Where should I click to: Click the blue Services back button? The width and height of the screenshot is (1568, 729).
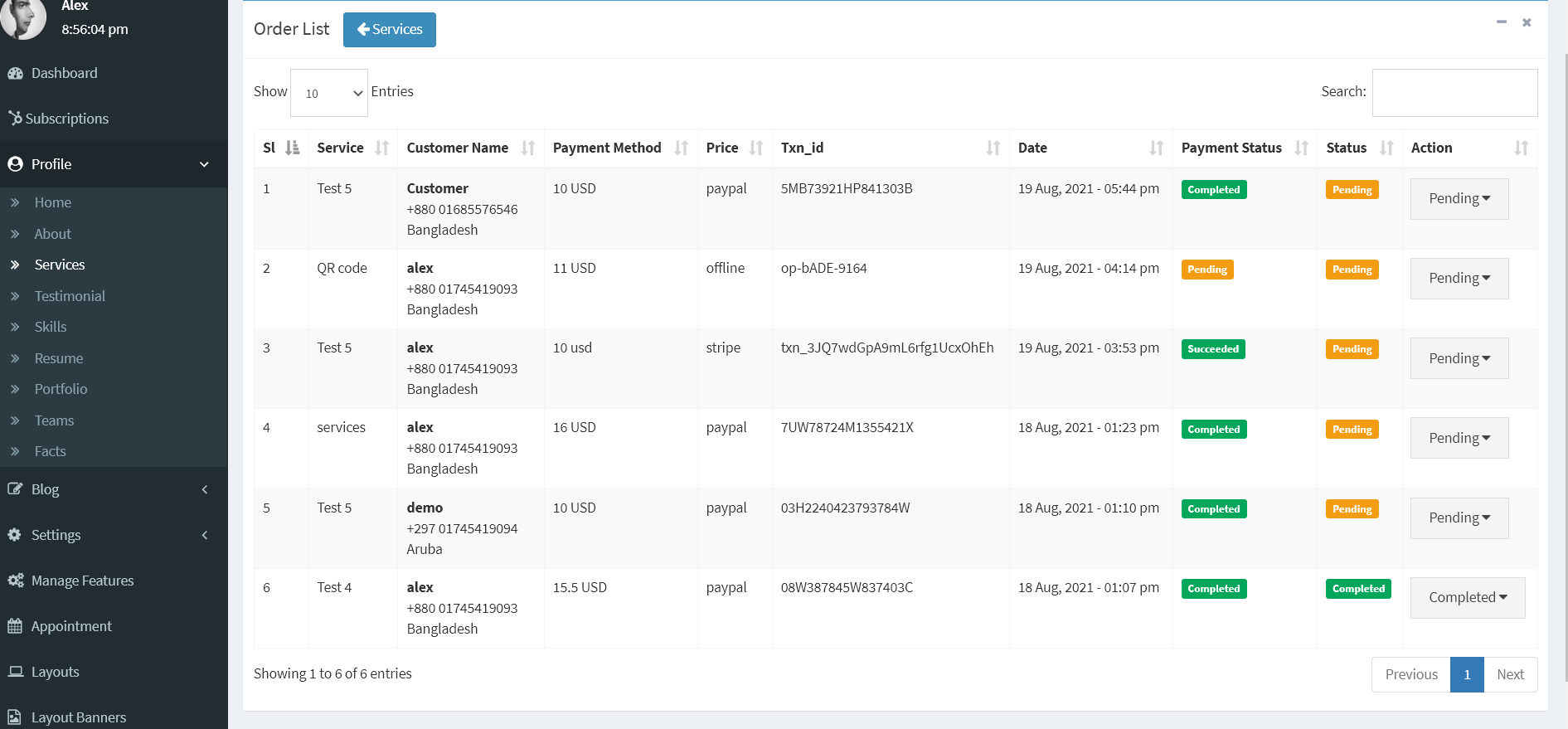(389, 30)
